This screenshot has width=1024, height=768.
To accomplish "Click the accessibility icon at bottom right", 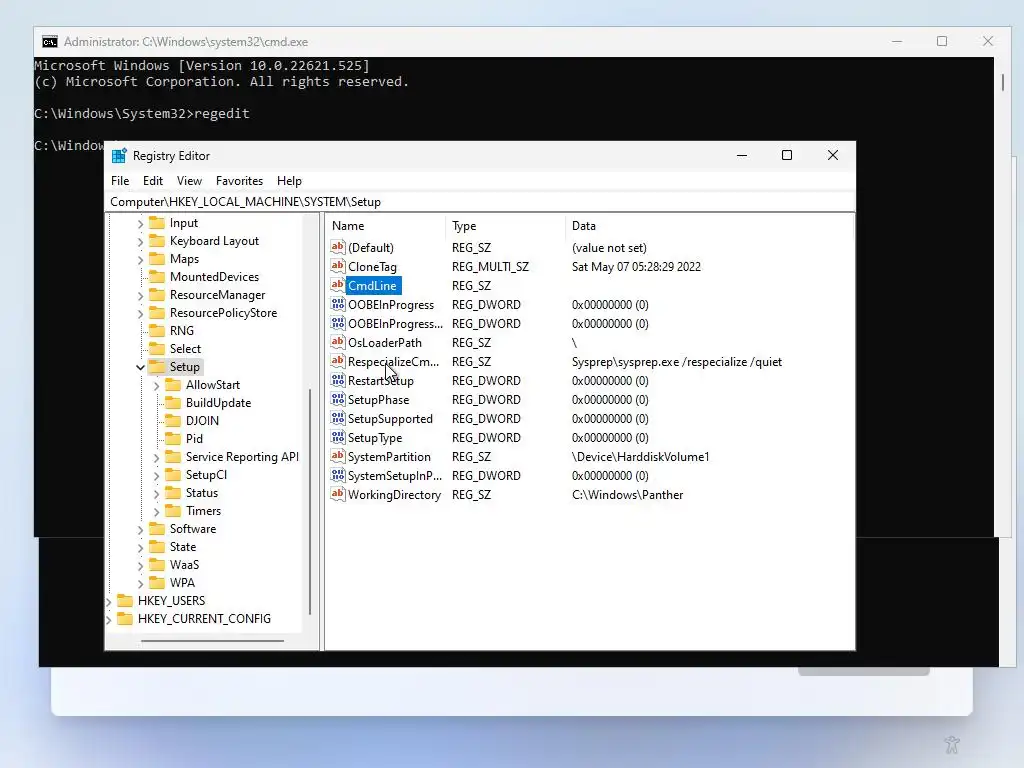I will (952, 744).
